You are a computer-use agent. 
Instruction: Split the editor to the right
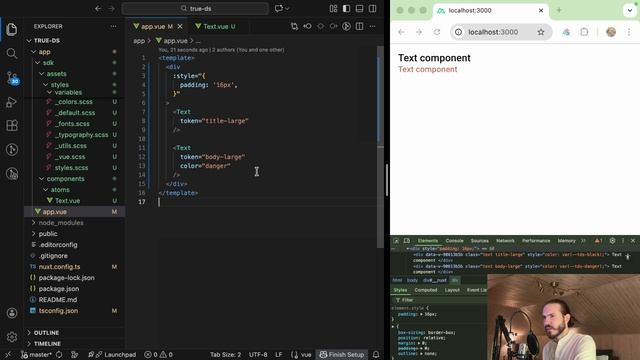click(360, 27)
